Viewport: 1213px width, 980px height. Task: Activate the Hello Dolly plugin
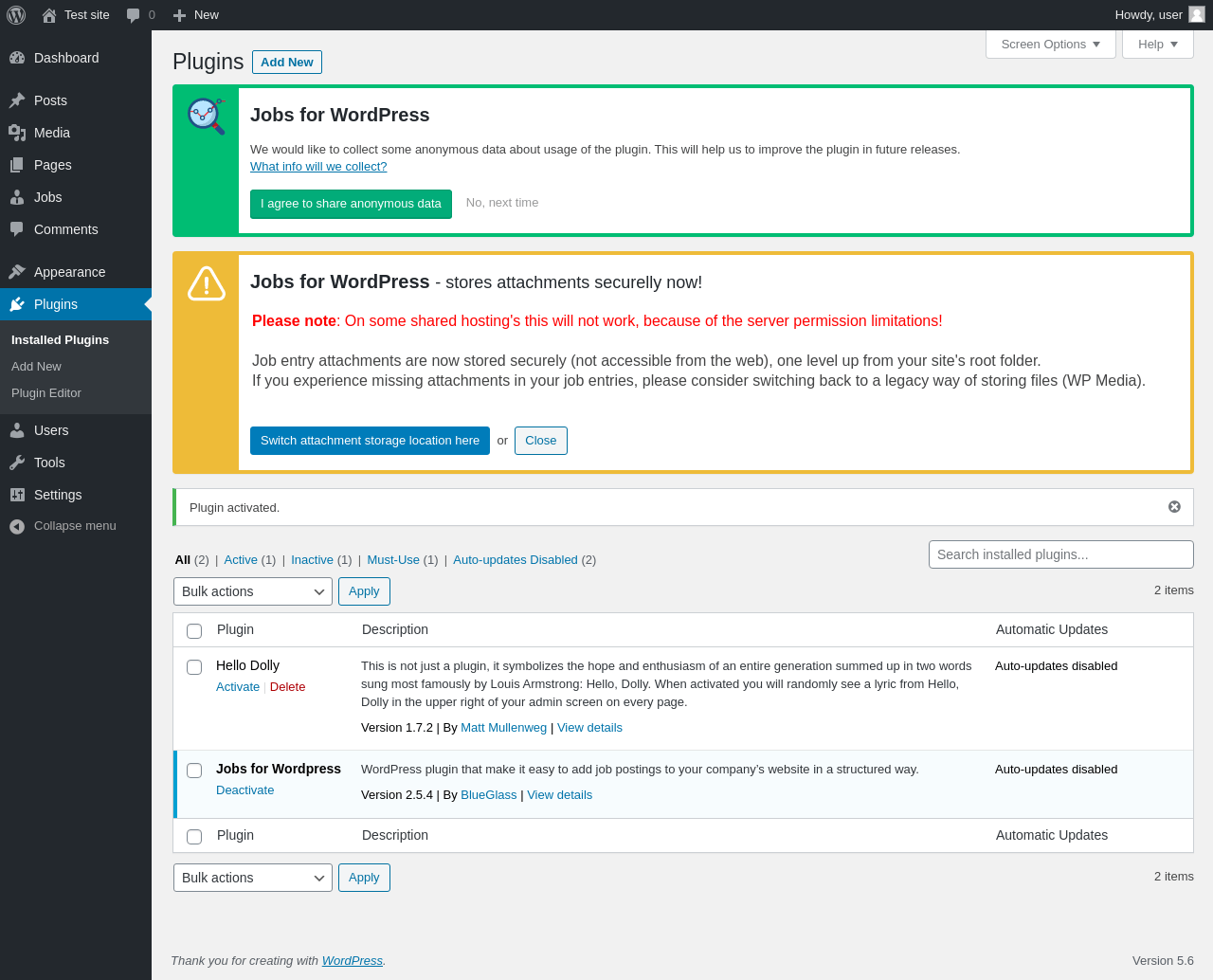coord(238,687)
